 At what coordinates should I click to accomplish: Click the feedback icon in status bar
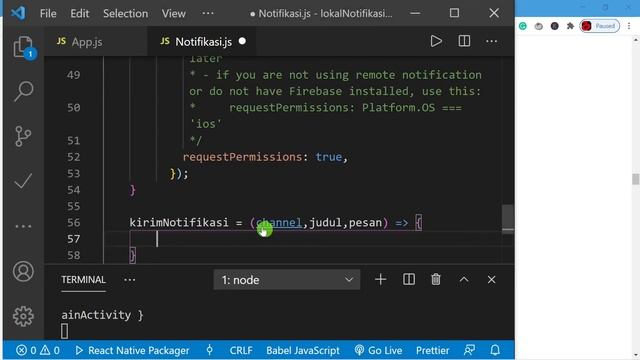coord(469,350)
